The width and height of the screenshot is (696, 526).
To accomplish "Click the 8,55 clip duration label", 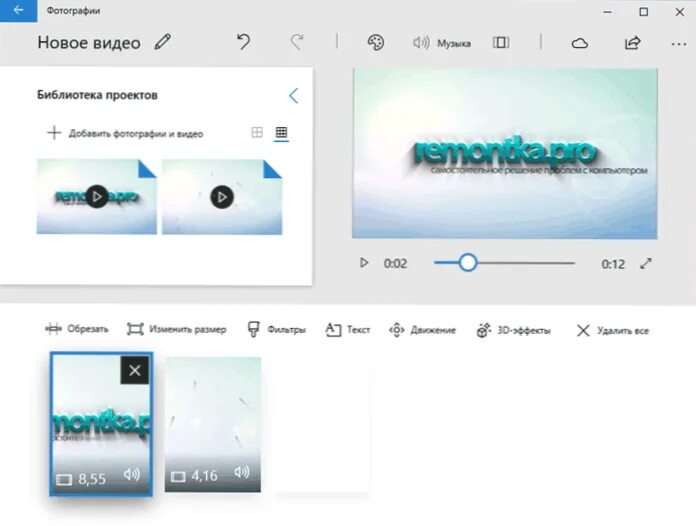I will pos(92,479).
